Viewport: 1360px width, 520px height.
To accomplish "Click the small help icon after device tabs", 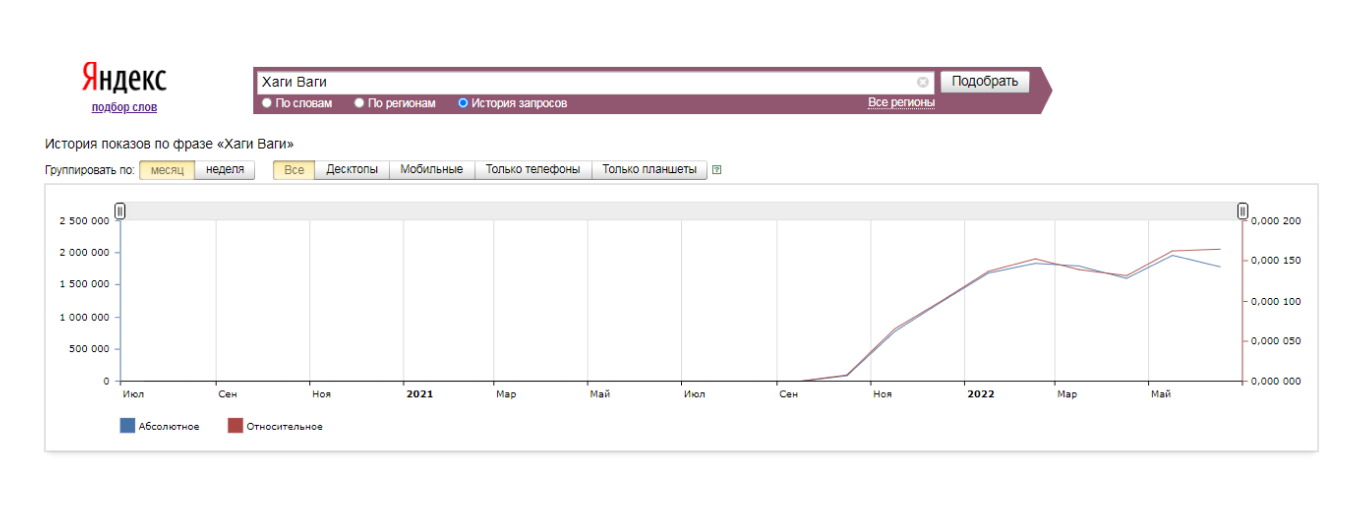I will point(717,170).
